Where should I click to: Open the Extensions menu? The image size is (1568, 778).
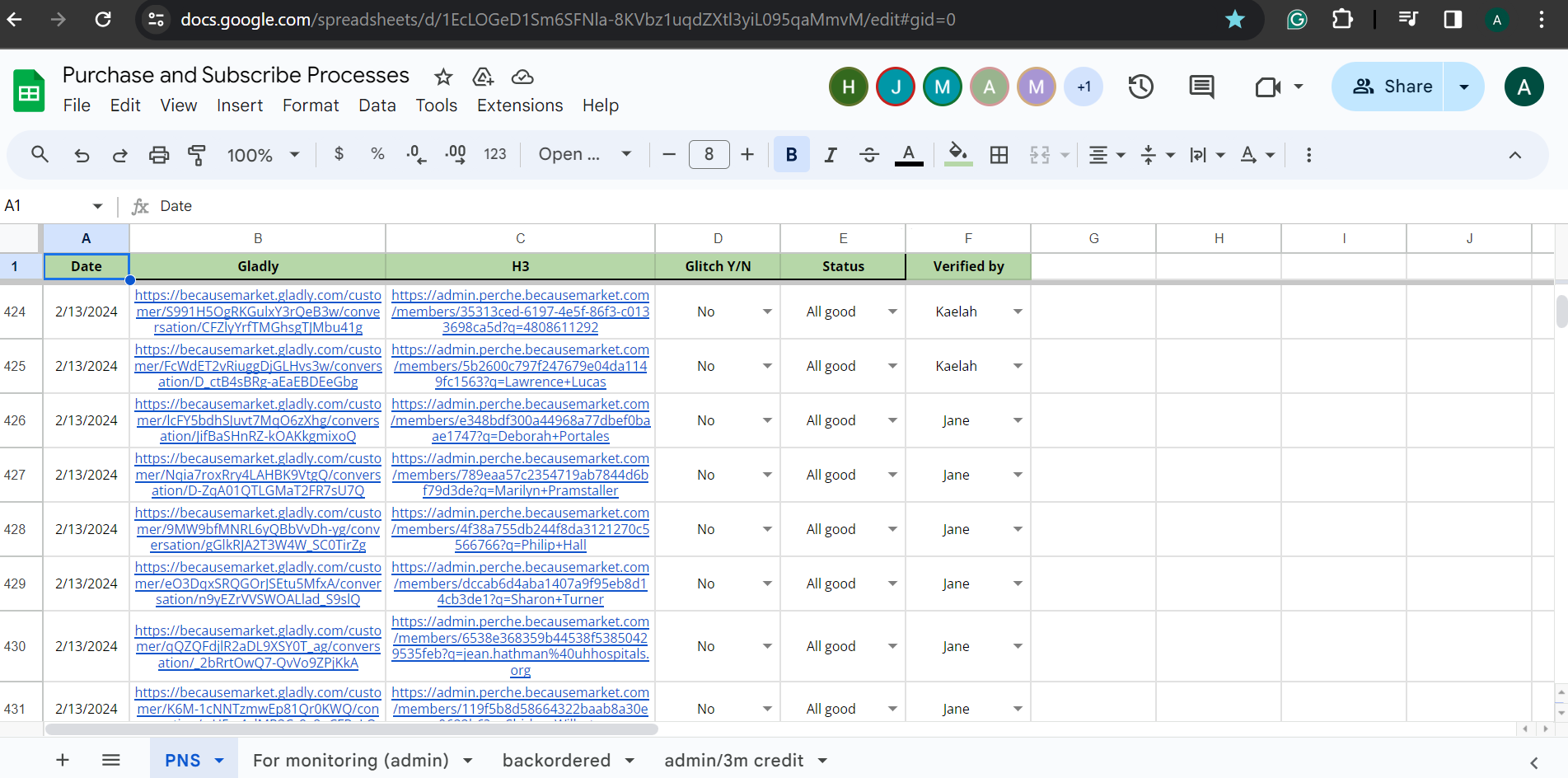(520, 105)
